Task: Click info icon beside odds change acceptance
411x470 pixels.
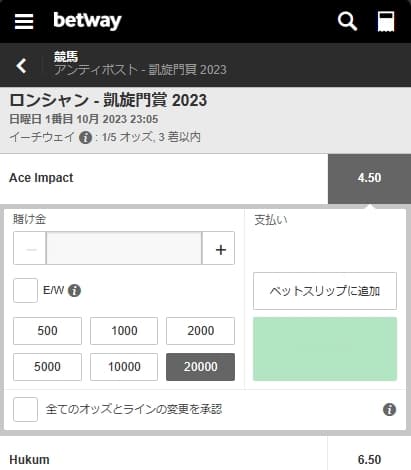Action: click(x=389, y=409)
